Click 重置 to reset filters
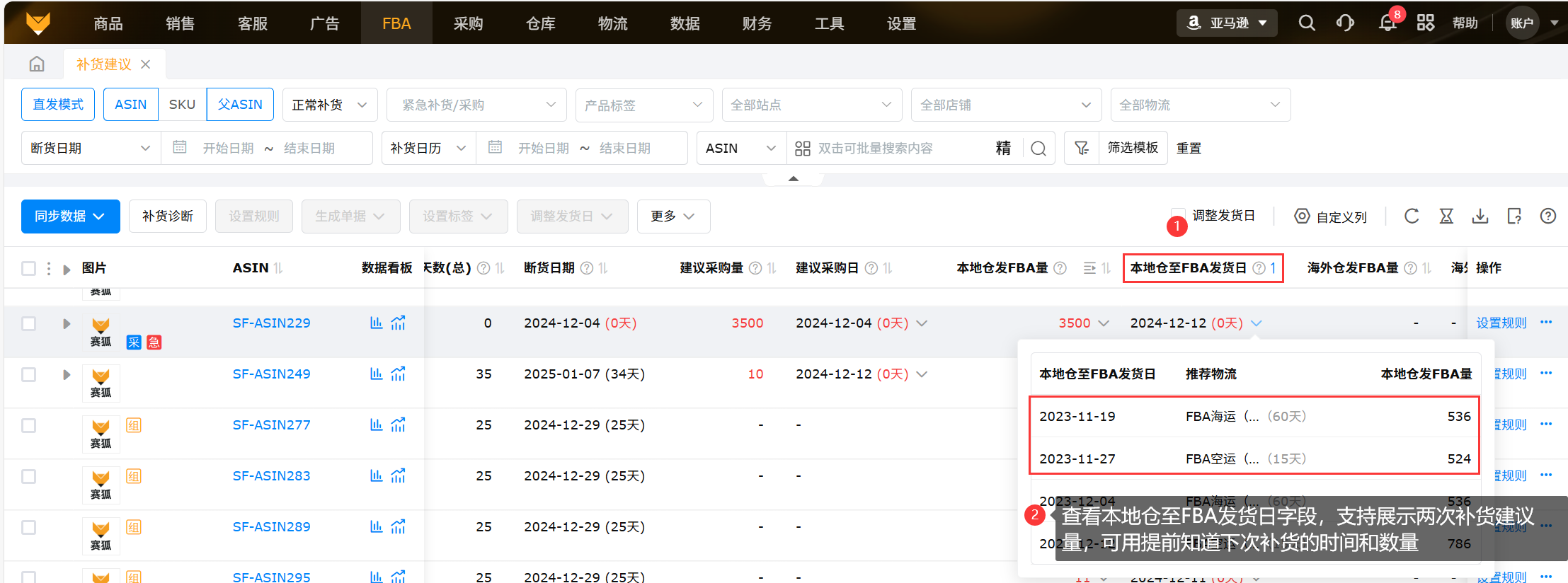1568x583 pixels. 1189,149
